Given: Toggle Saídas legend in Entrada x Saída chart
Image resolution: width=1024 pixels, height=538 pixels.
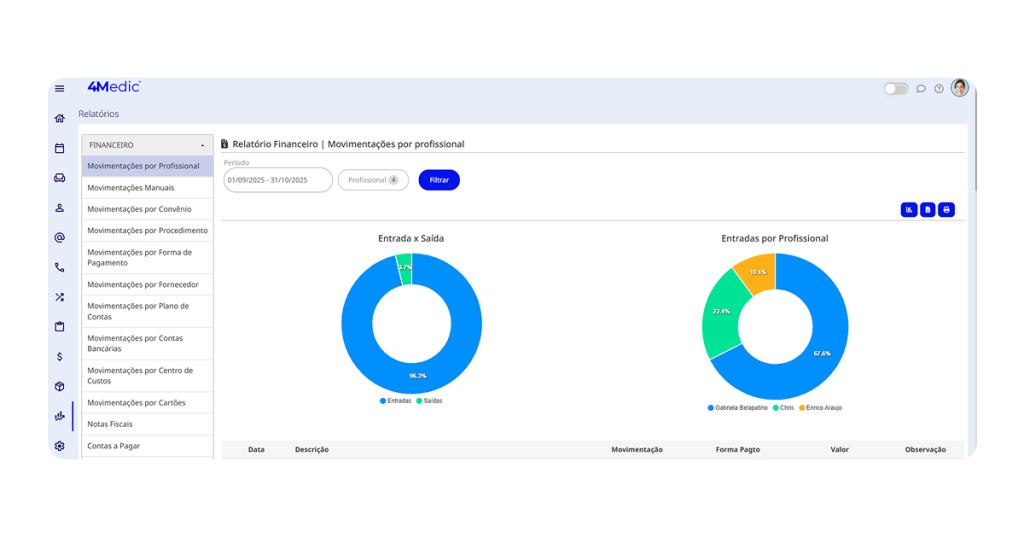Looking at the screenshot, I should [429, 401].
